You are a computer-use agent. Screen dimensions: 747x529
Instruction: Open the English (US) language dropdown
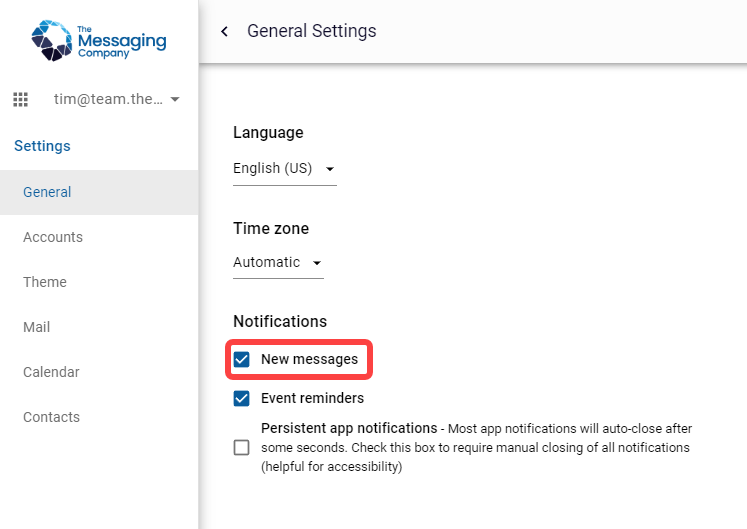click(x=284, y=169)
